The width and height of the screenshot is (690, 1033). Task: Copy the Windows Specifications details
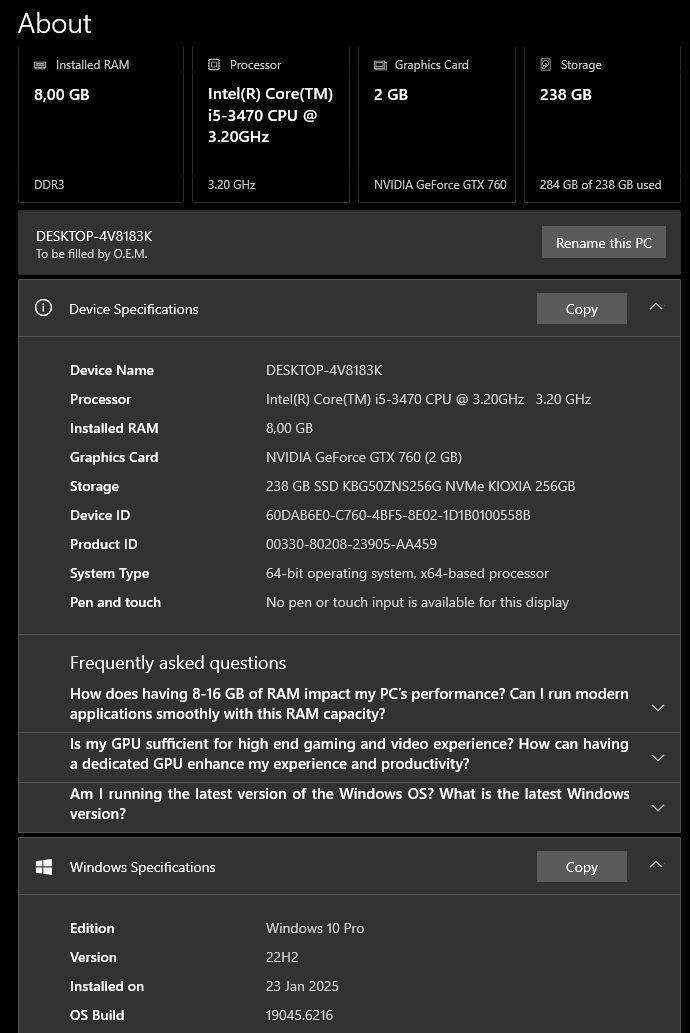pos(581,866)
